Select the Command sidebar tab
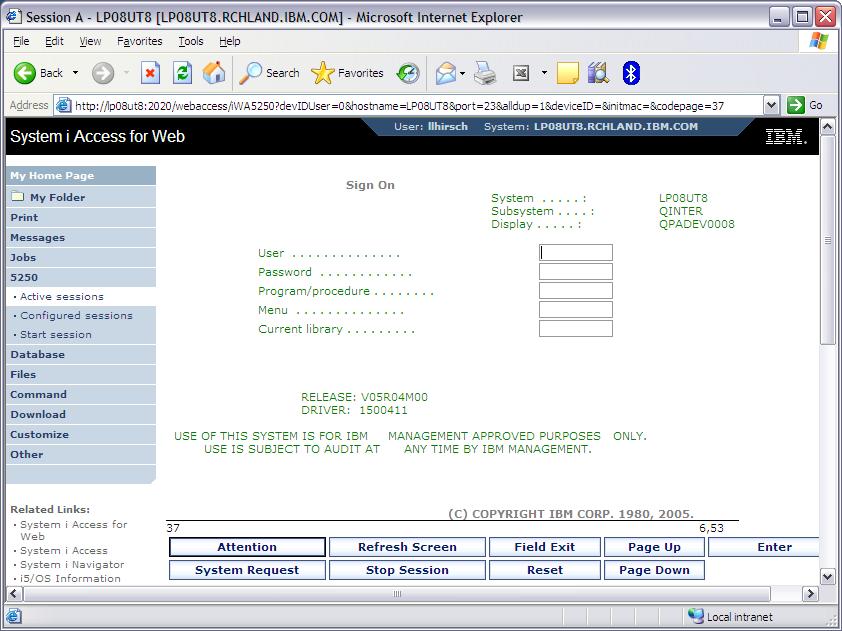This screenshot has width=842, height=631. 81,394
